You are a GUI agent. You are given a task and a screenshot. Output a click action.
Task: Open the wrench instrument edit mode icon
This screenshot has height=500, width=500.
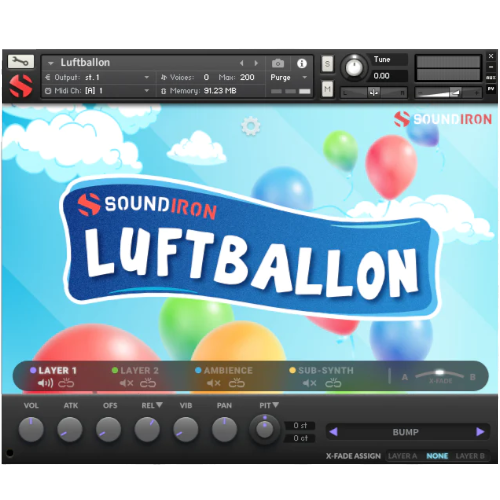tap(20, 62)
